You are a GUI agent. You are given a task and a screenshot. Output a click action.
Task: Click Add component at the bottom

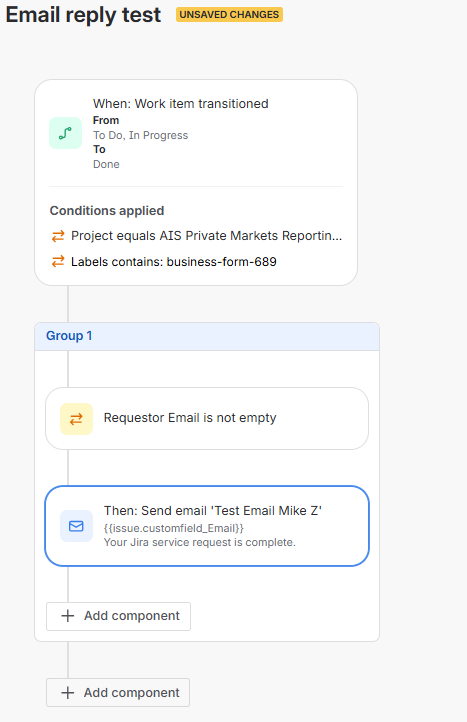point(118,693)
